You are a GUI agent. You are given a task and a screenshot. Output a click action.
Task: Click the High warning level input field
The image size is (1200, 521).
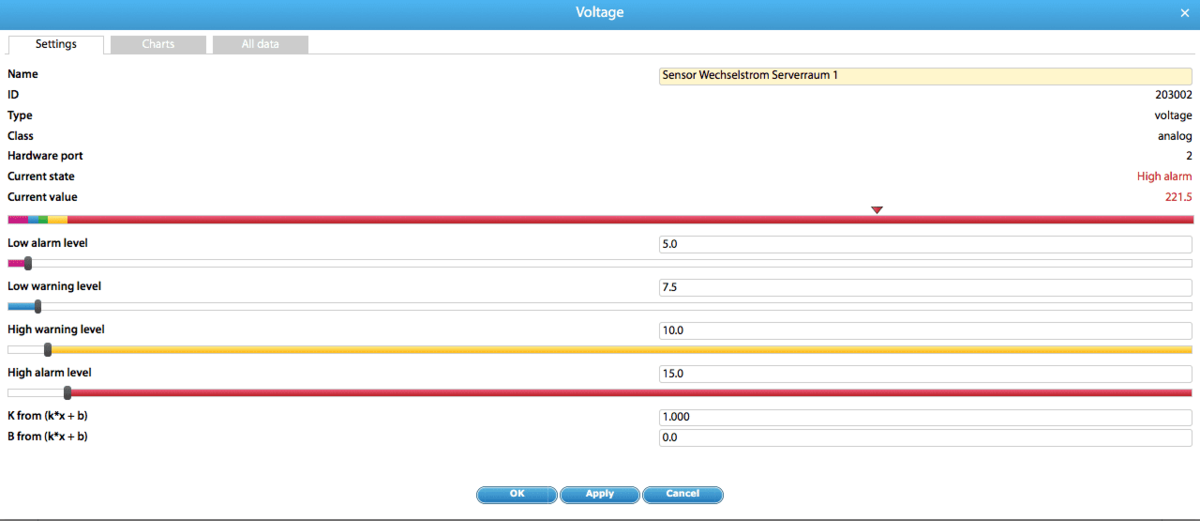coord(924,331)
